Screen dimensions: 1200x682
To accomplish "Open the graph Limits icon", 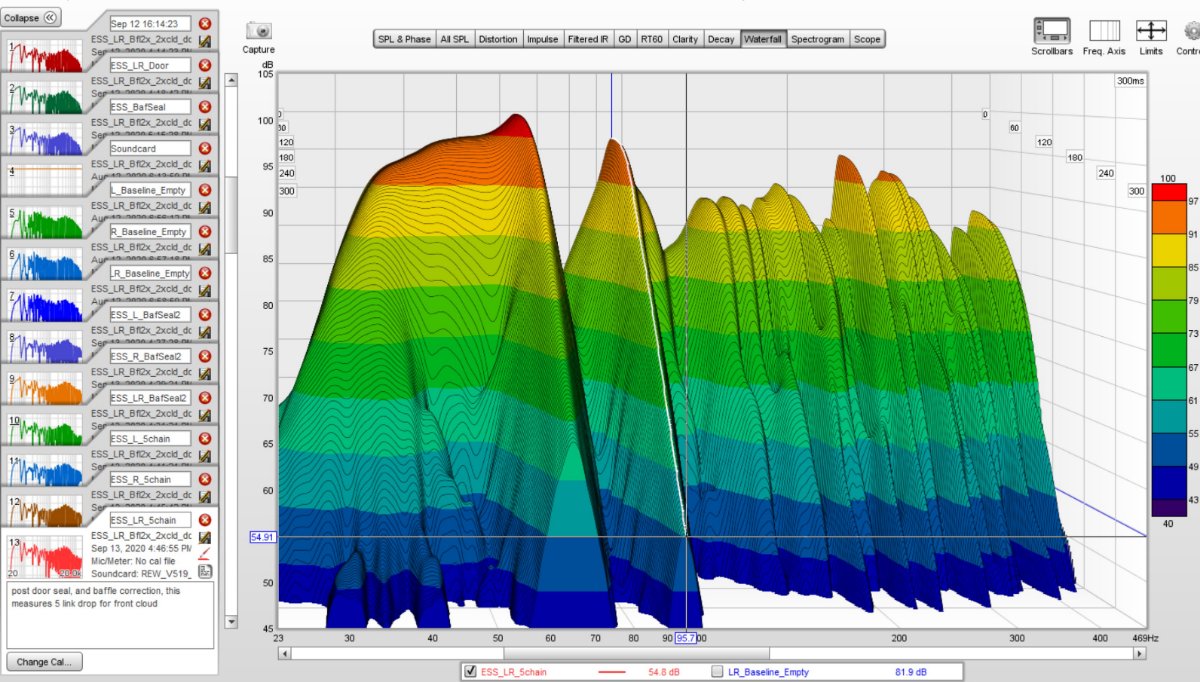I will pyautogui.click(x=1151, y=31).
